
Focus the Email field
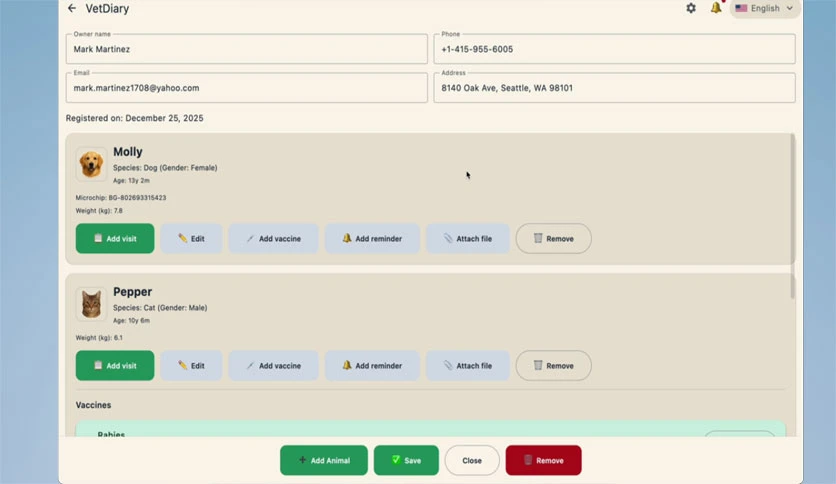[x=246, y=88]
